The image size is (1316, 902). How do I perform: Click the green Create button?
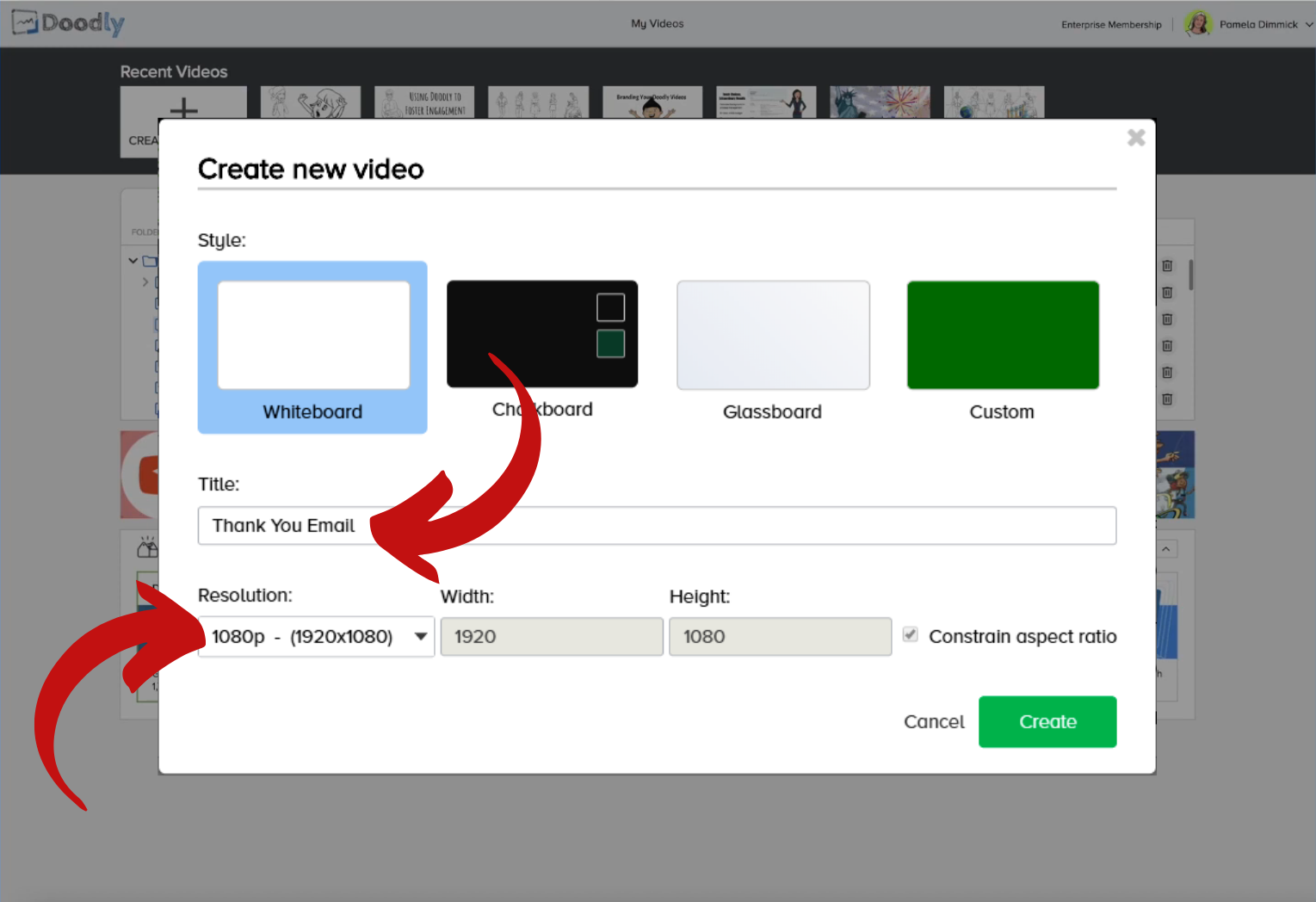(1047, 722)
